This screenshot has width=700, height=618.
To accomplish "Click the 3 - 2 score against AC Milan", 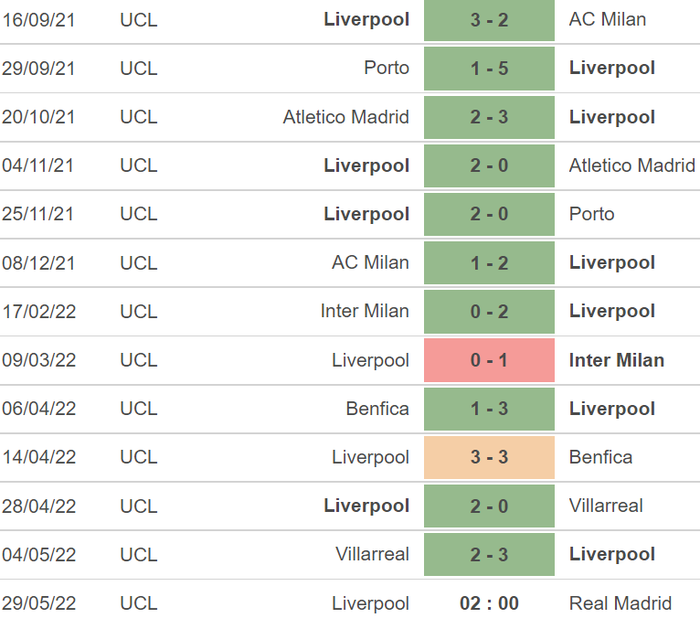I will 489,20.
